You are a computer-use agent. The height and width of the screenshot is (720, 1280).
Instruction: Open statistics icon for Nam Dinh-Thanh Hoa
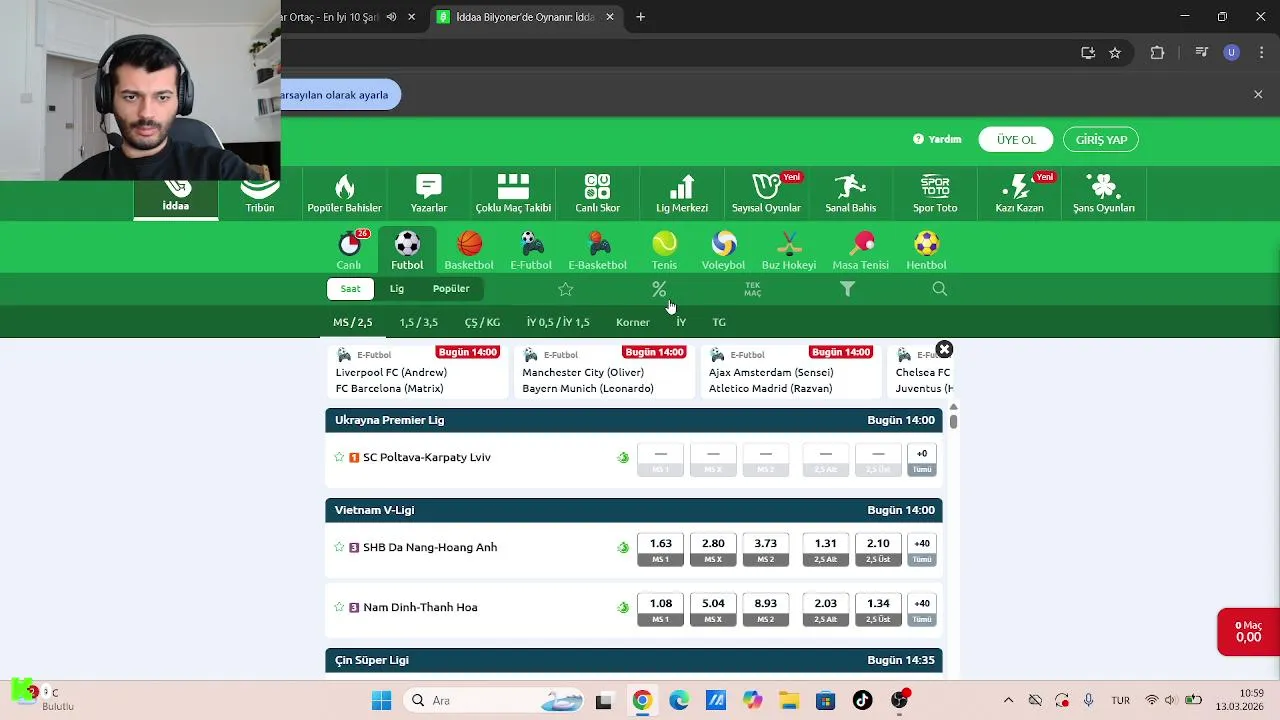click(623, 607)
